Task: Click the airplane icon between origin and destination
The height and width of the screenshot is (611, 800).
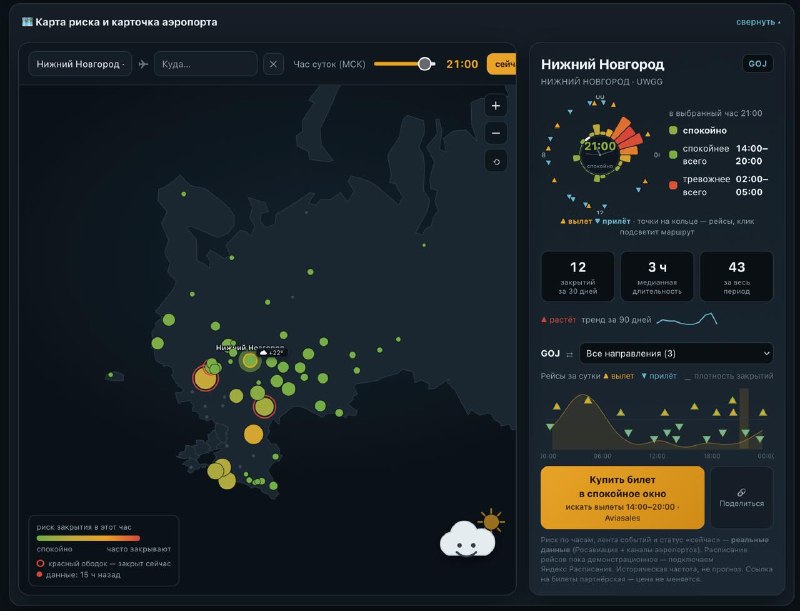Action: 143,64
